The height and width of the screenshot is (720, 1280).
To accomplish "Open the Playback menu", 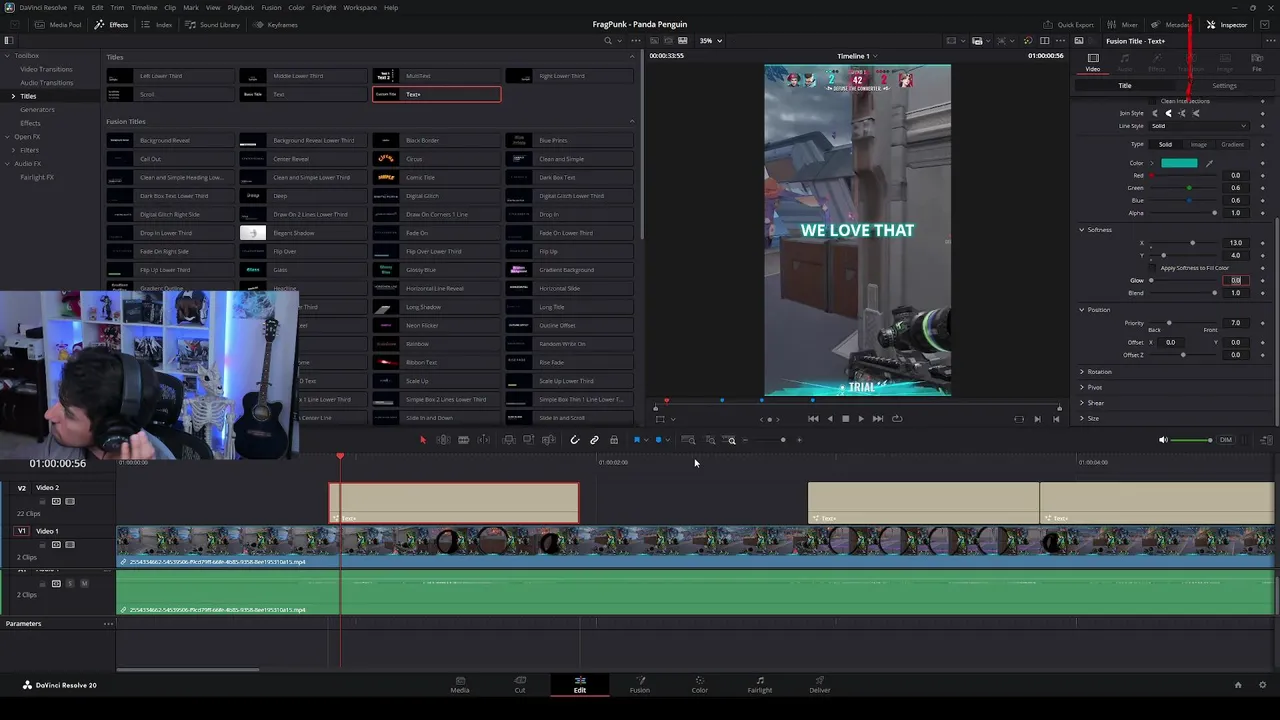I will click(x=241, y=7).
